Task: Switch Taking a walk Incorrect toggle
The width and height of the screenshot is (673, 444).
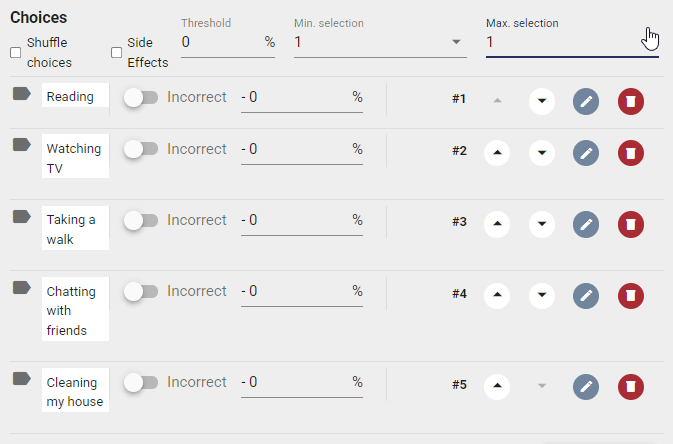Action: point(141,220)
